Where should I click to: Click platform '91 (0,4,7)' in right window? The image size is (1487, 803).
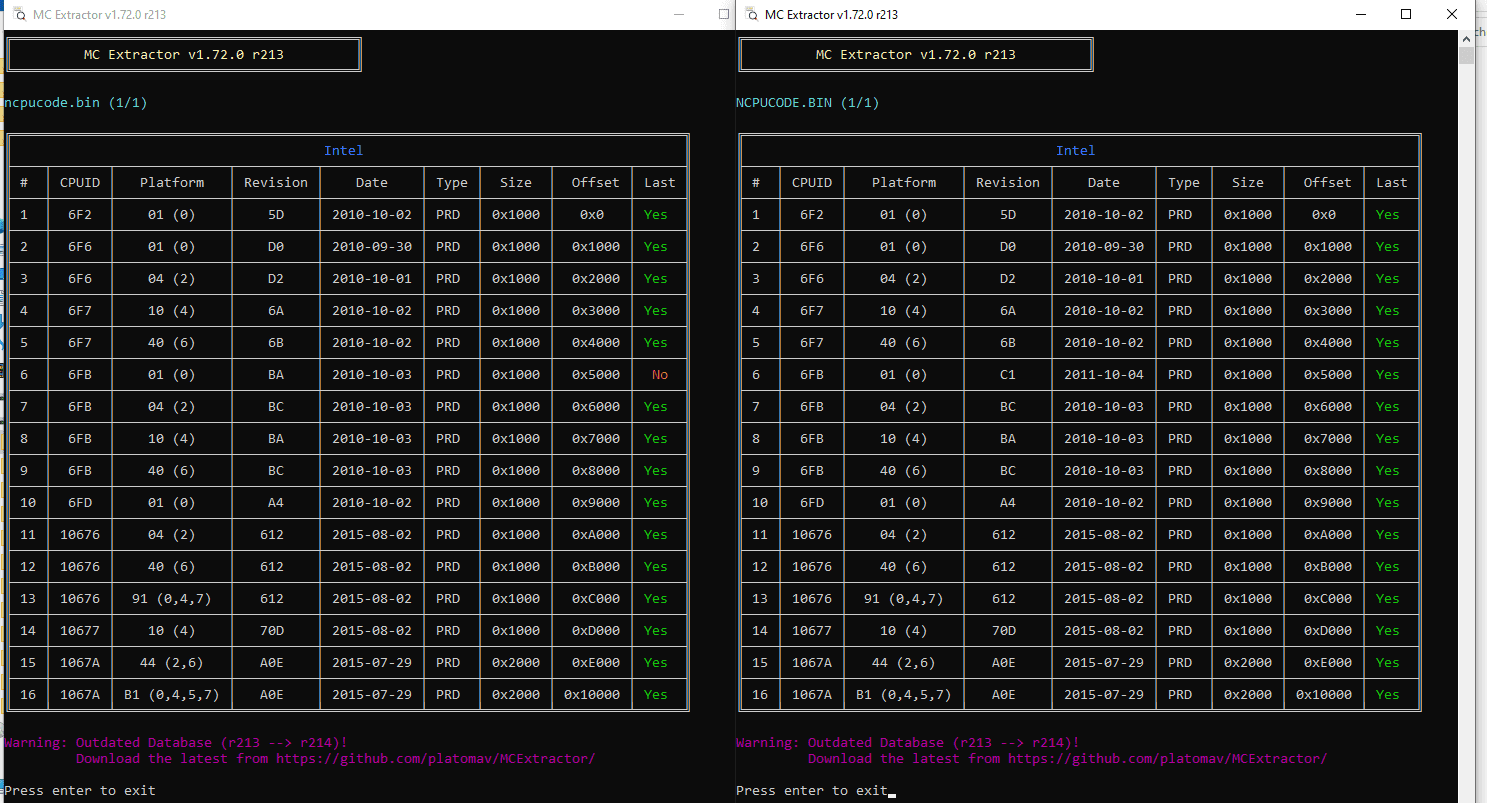(x=904, y=599)
